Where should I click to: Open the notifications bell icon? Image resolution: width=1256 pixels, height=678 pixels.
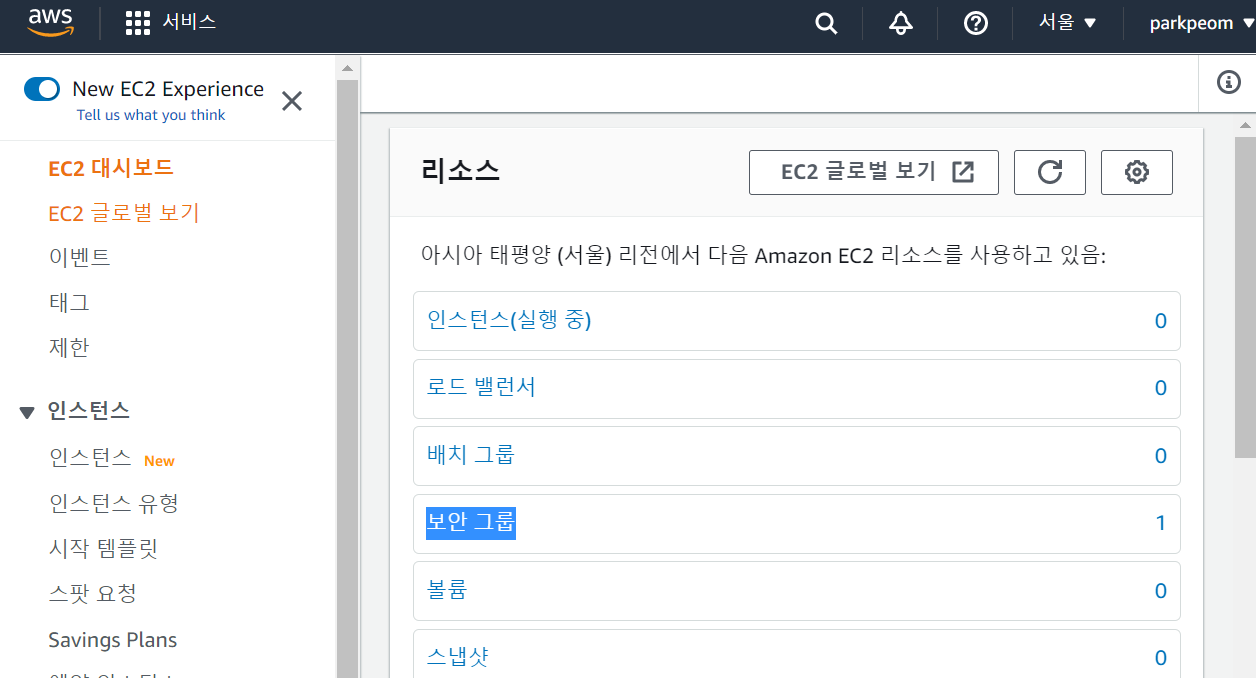pos(901,24)
